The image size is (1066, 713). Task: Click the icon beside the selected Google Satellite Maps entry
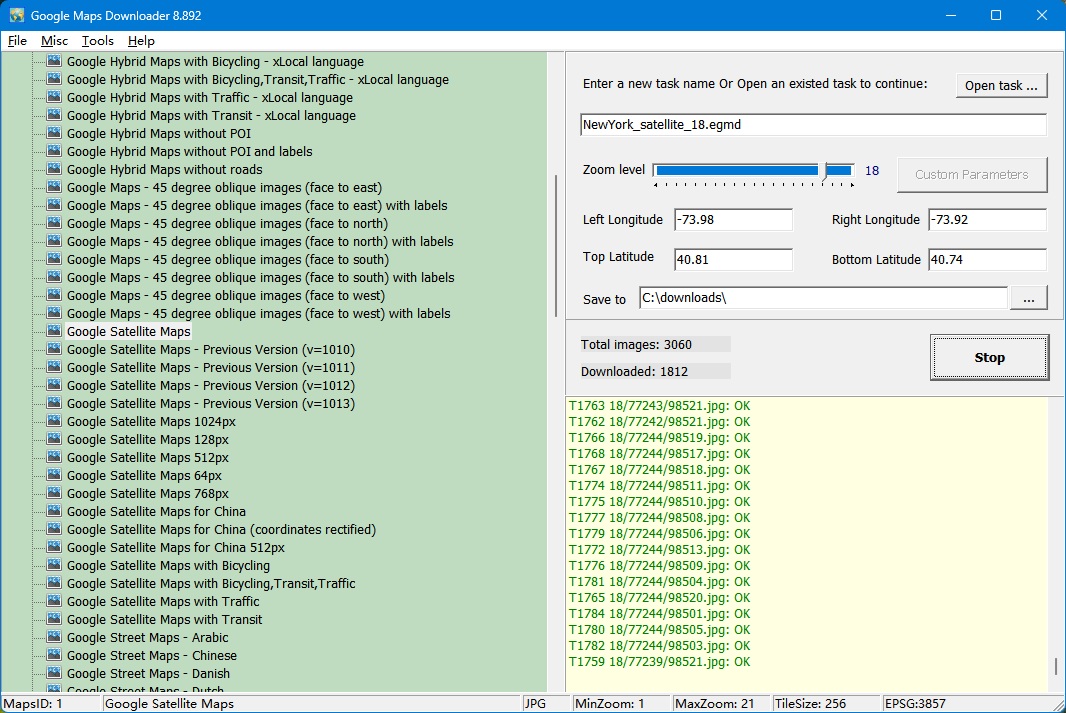click(54, 331)
